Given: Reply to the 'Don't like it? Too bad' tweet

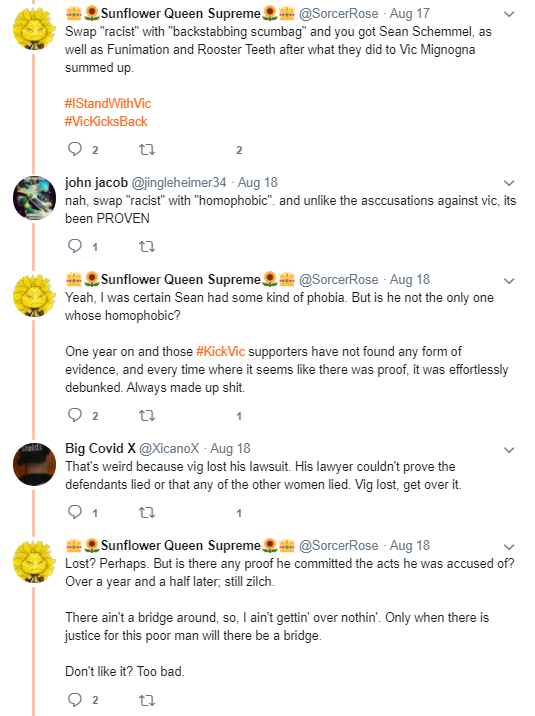Looking at the screenshot, I should click(x=75, y=699).
